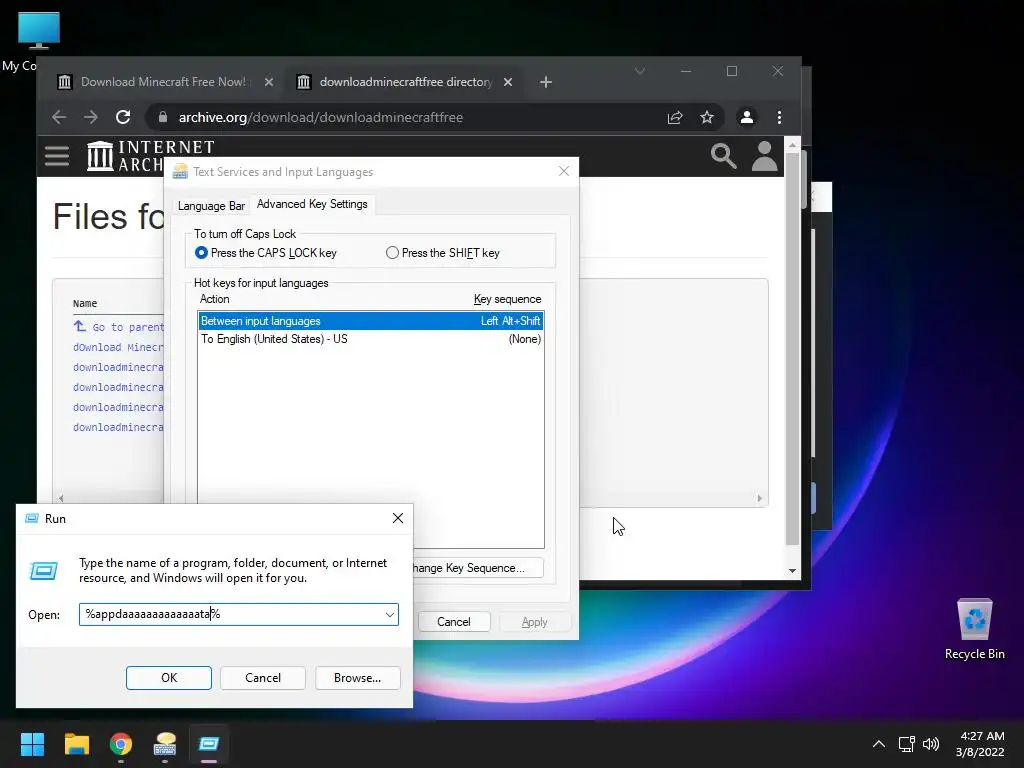
Task: Open Internet Archive search icon
Action: click(x=723, y=155)
